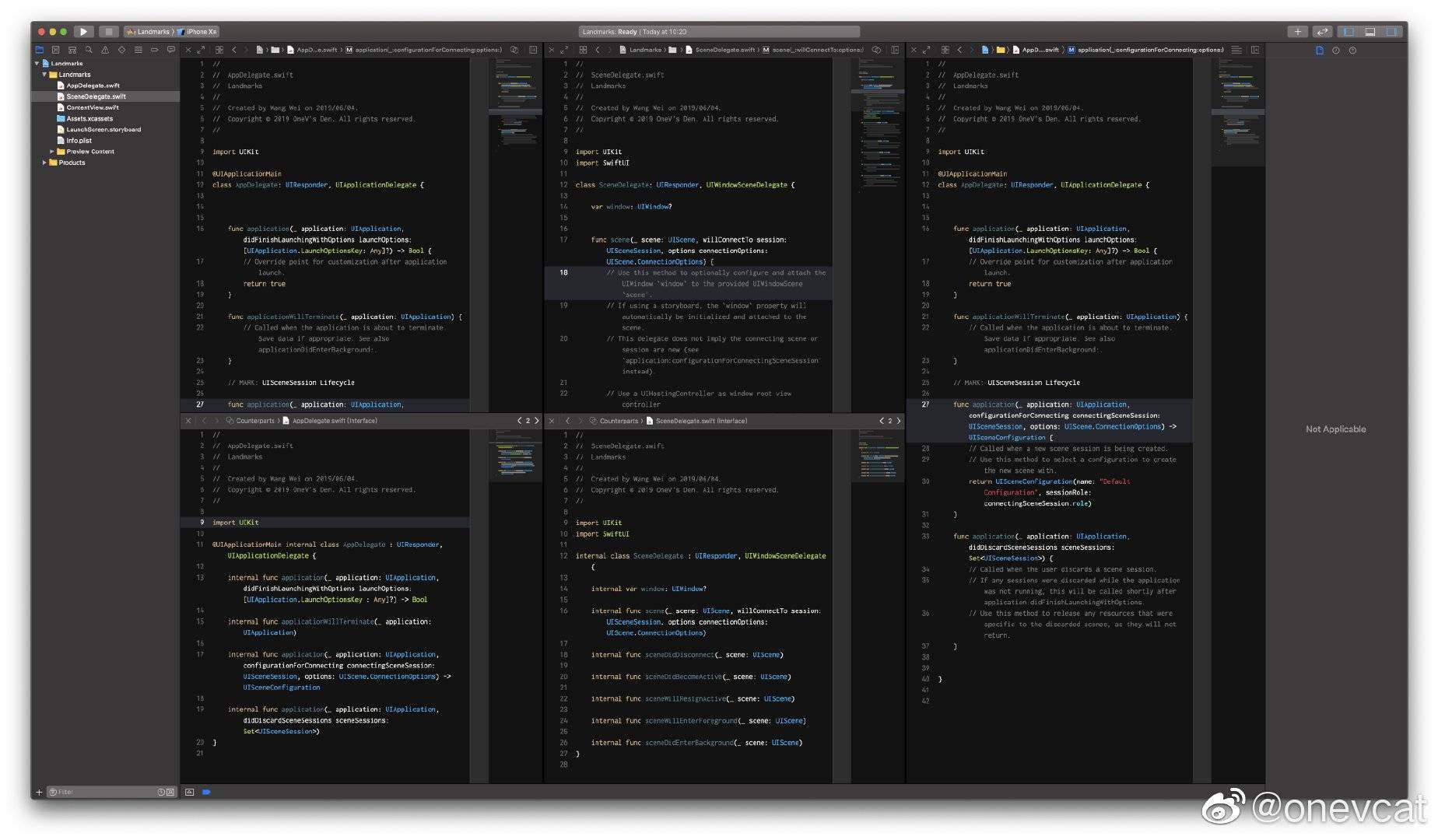Click SceneDelegate.swift breadcrumb in jump bar
The height and width of the screenshot is (840, 1438).
coord(720,50)
